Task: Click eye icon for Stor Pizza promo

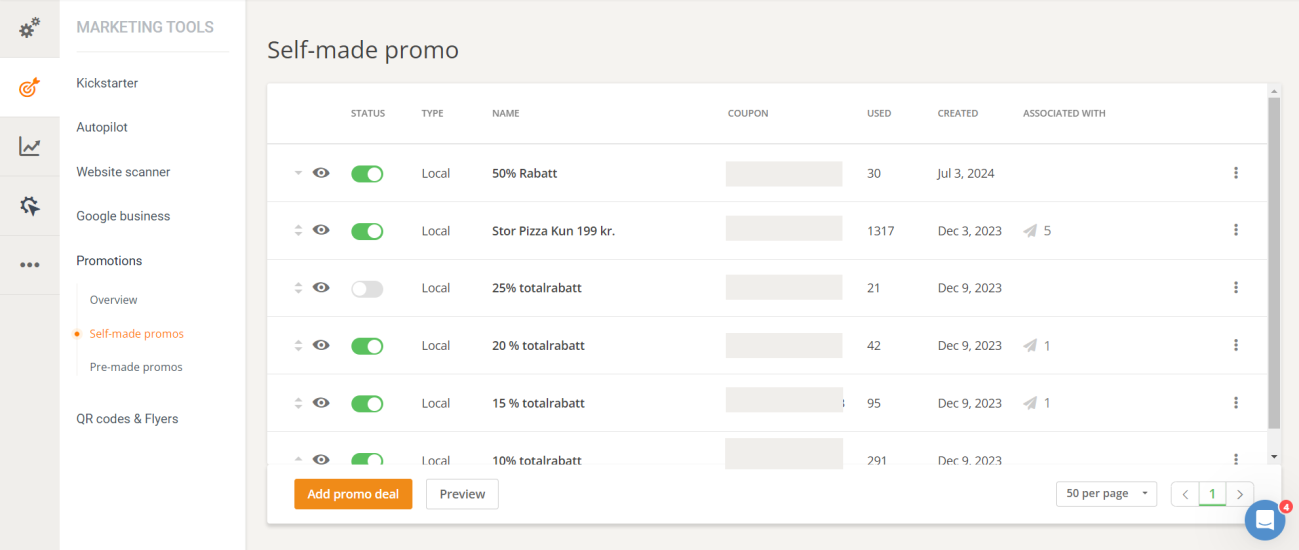Action: pyautogui.click(x=321, y=230)
